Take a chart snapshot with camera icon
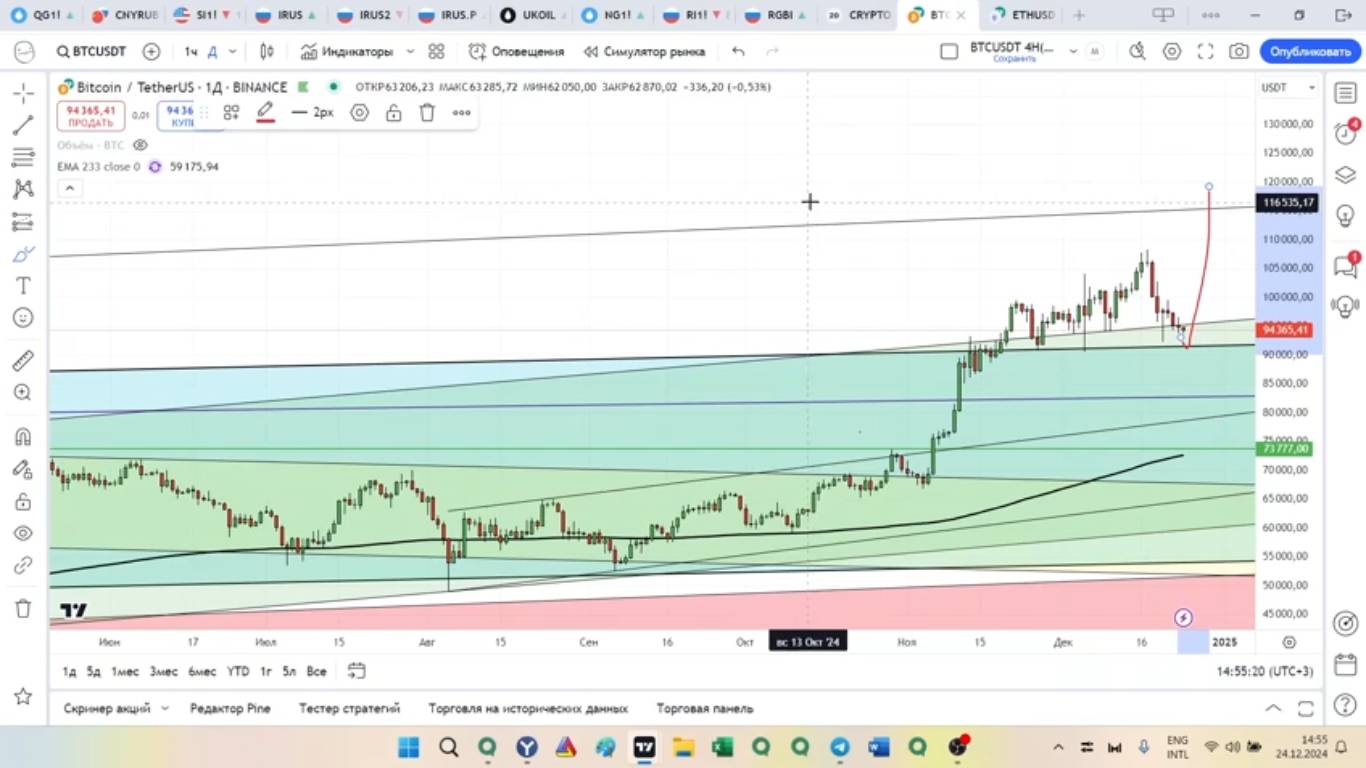This screenshot has width=1366, height=768. (1239, 51)
